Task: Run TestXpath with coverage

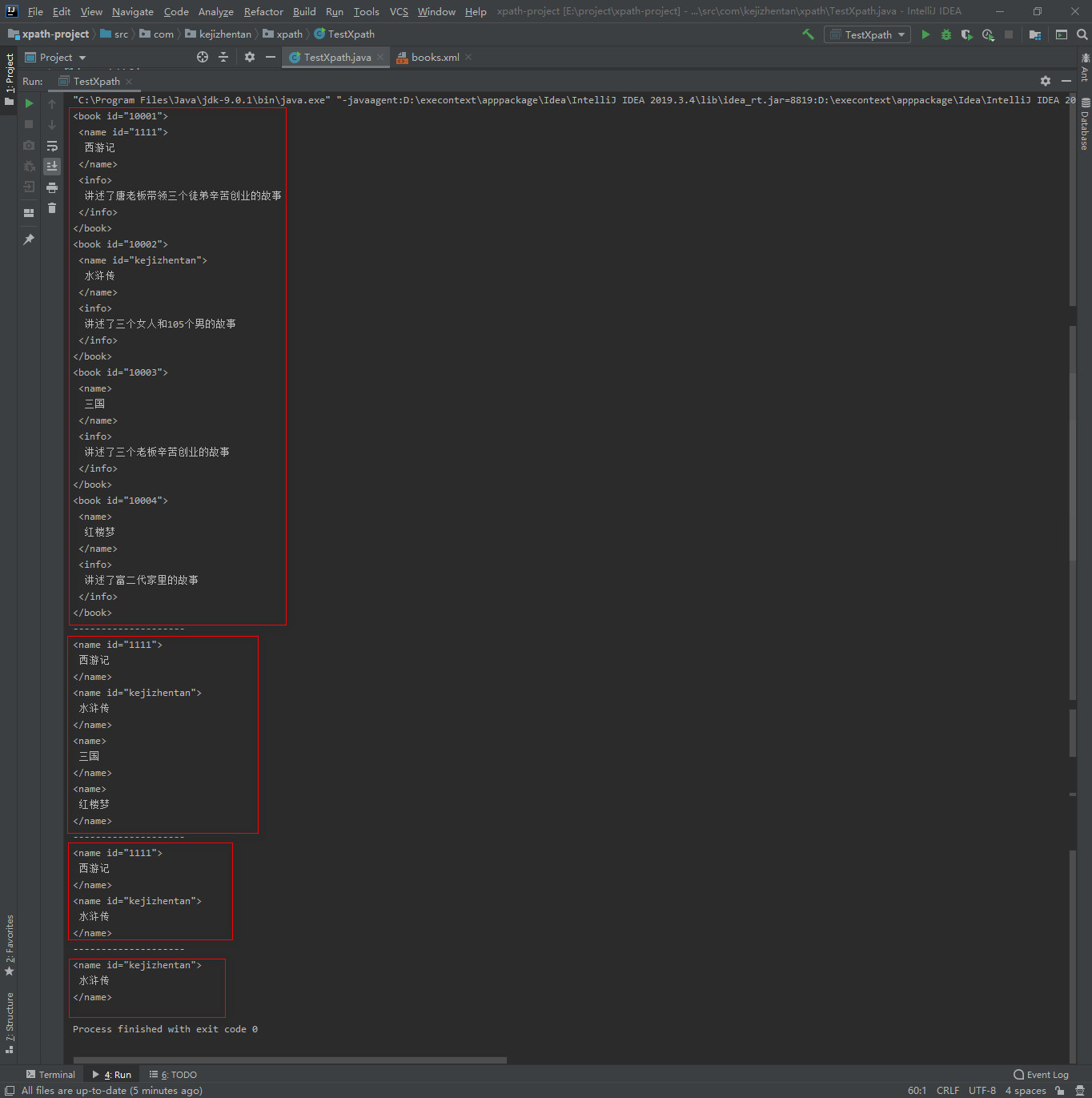Action: tap(967, 34)
